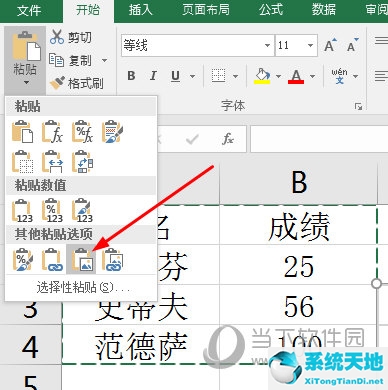
Task: Click the Copy (复制) button
Action: 70,60
